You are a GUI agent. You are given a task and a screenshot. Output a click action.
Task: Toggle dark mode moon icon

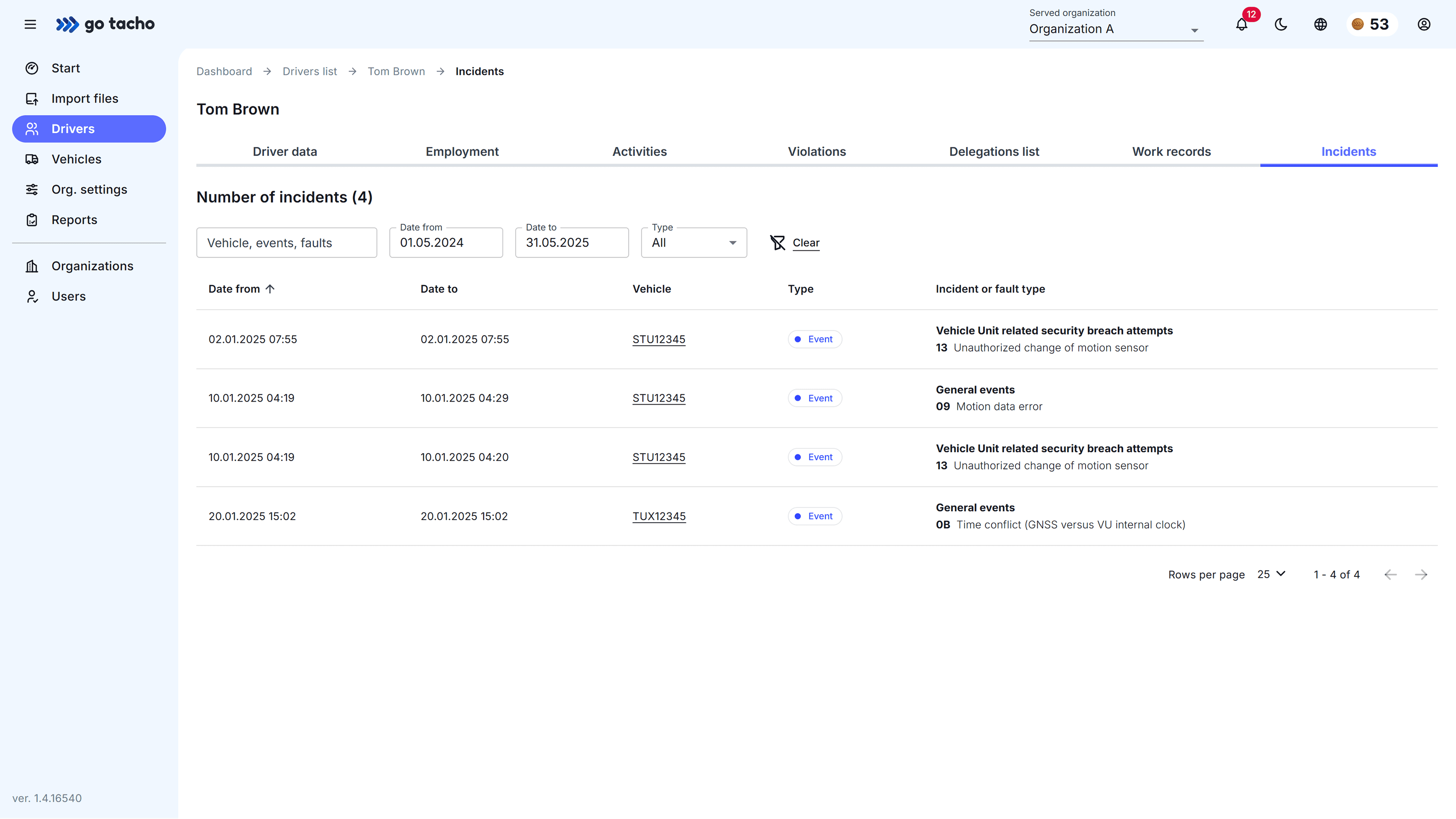point(1281,24)
